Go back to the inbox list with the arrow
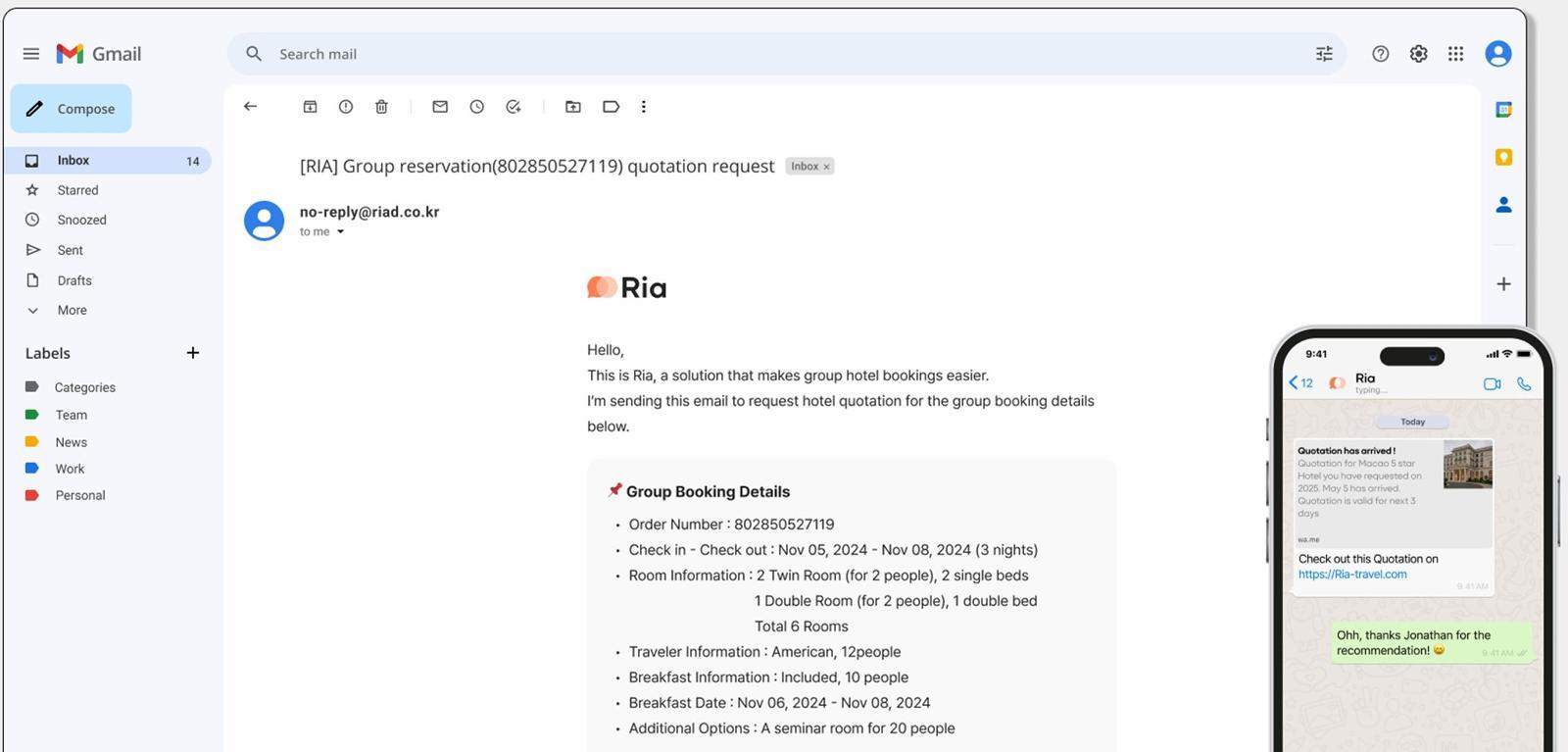This screenshot has height=752, width=1568. point(250,107)
